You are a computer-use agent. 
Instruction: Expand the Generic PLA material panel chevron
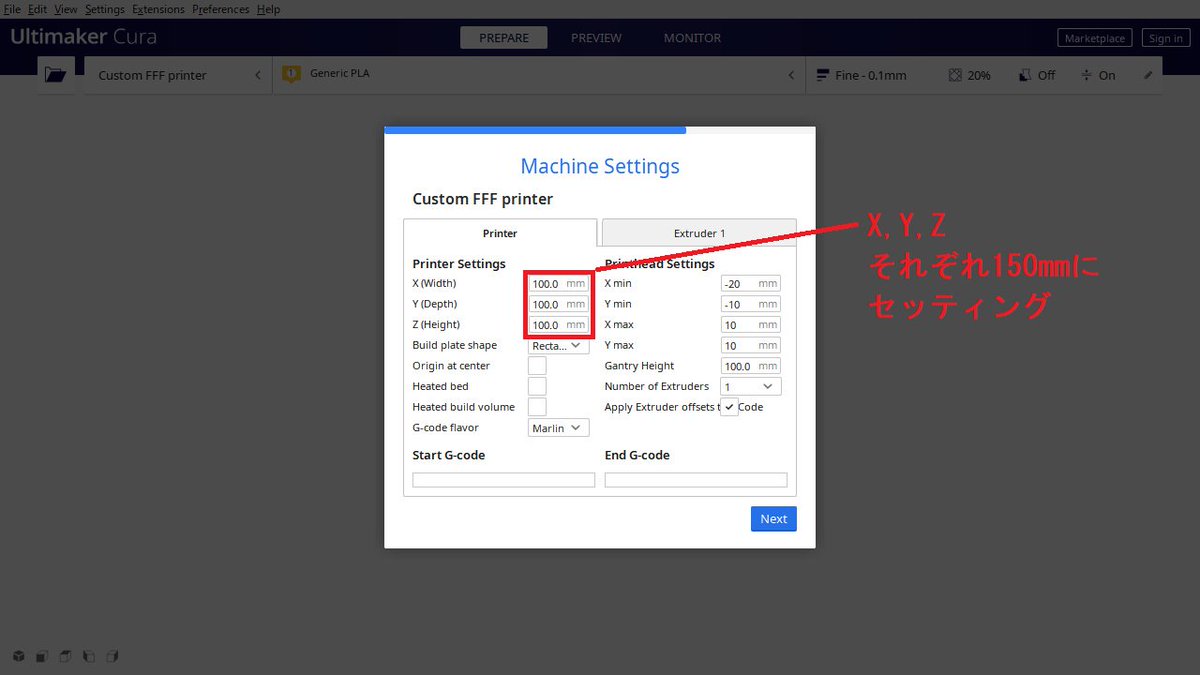pos(791,75)
